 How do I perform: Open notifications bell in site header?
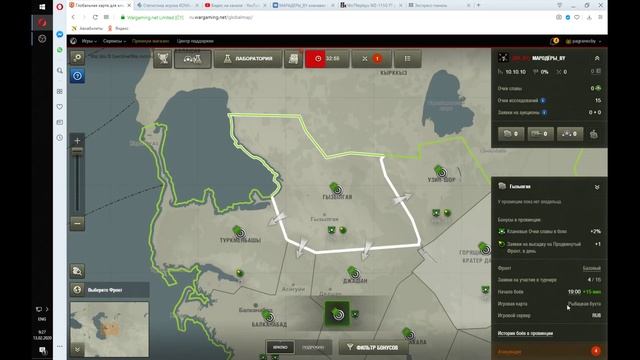pyautogui.click(x=554, y=41)
